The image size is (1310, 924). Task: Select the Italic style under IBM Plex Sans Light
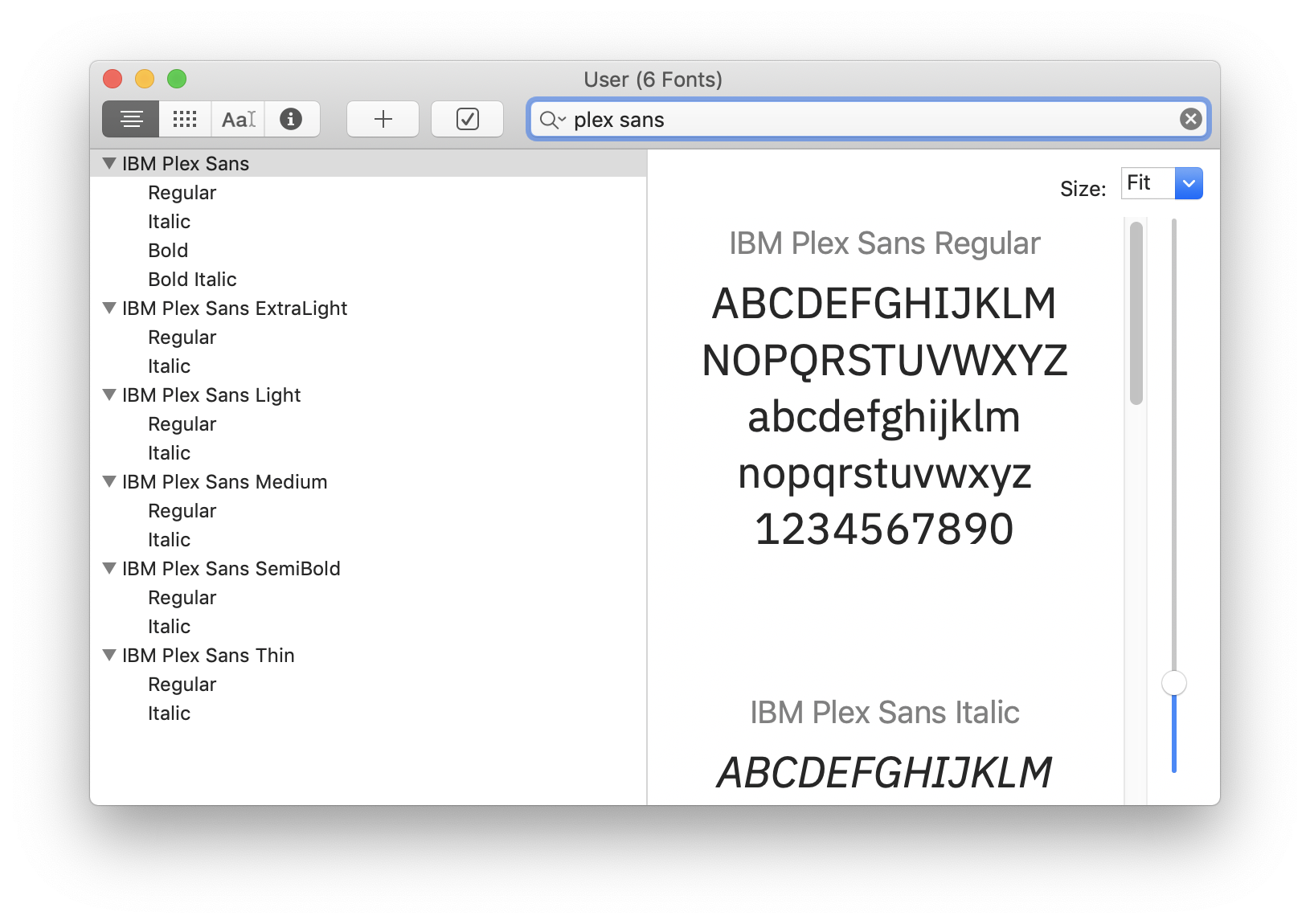pos(169,452)
